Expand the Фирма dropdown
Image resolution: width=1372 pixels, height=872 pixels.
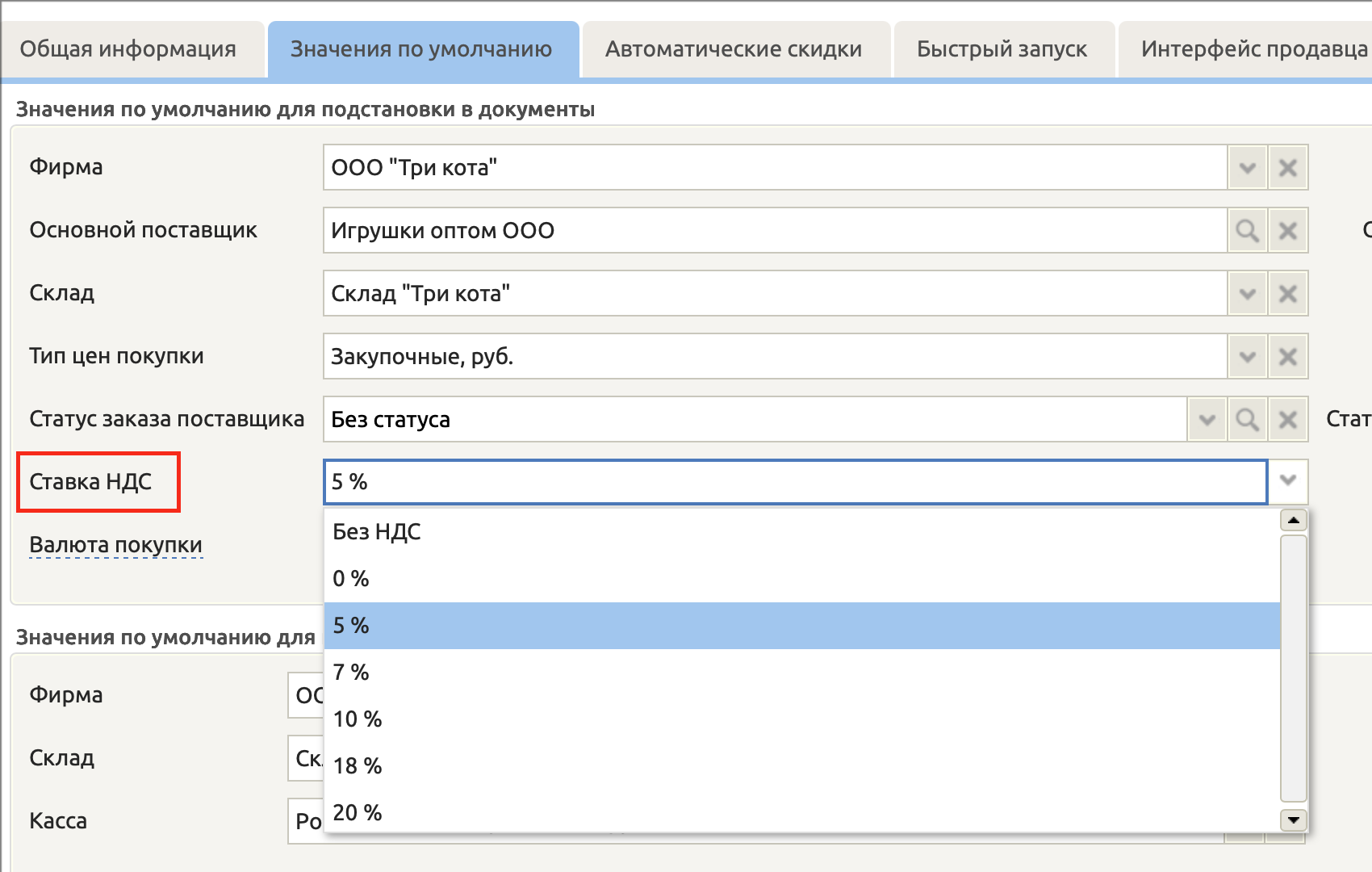(1247, 168)
